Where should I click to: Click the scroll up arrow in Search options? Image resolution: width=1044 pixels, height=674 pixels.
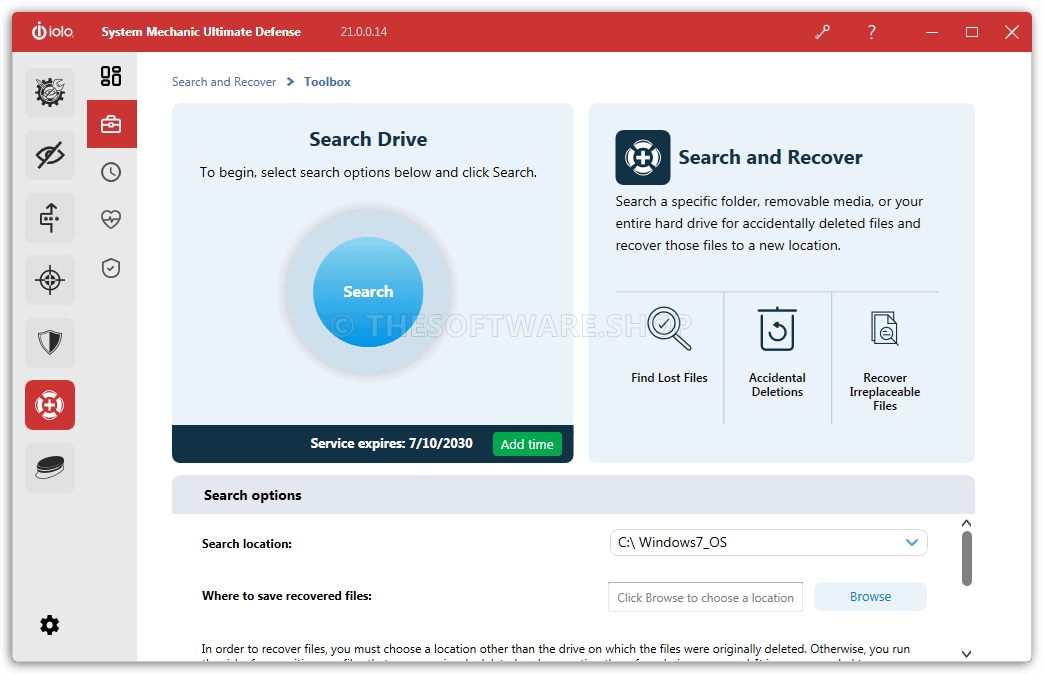[x=967, y=523]
